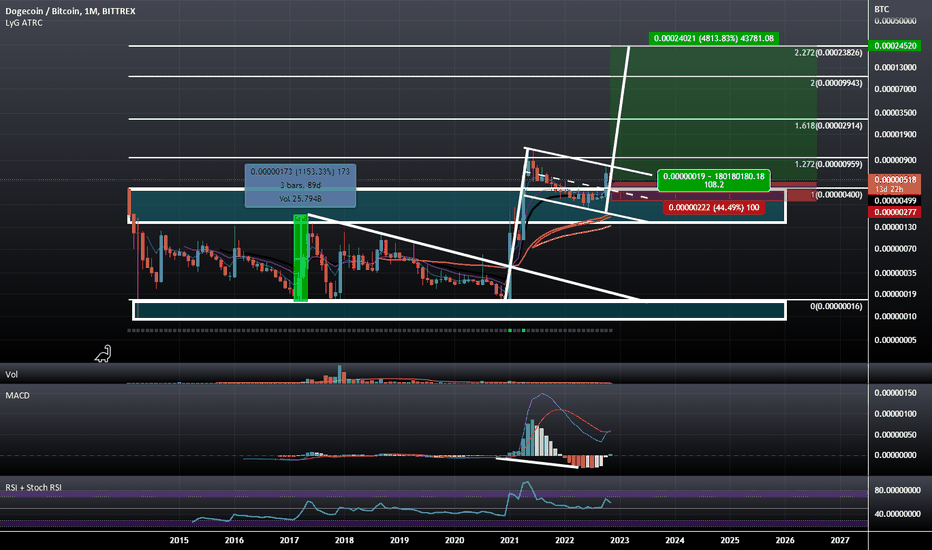Click the MACD zero level 0.00000000
Screen dimensions: 932x550
(x=895, y=455)
